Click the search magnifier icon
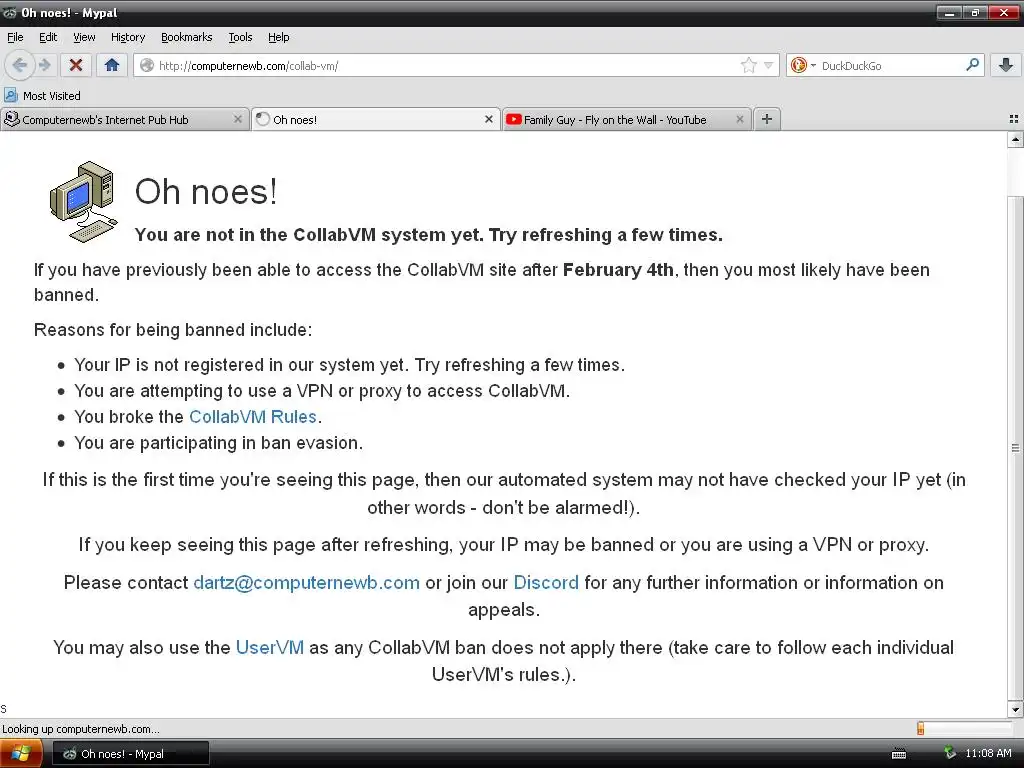Viewport: 1024px width, 768px height. [x=972, y=65]
